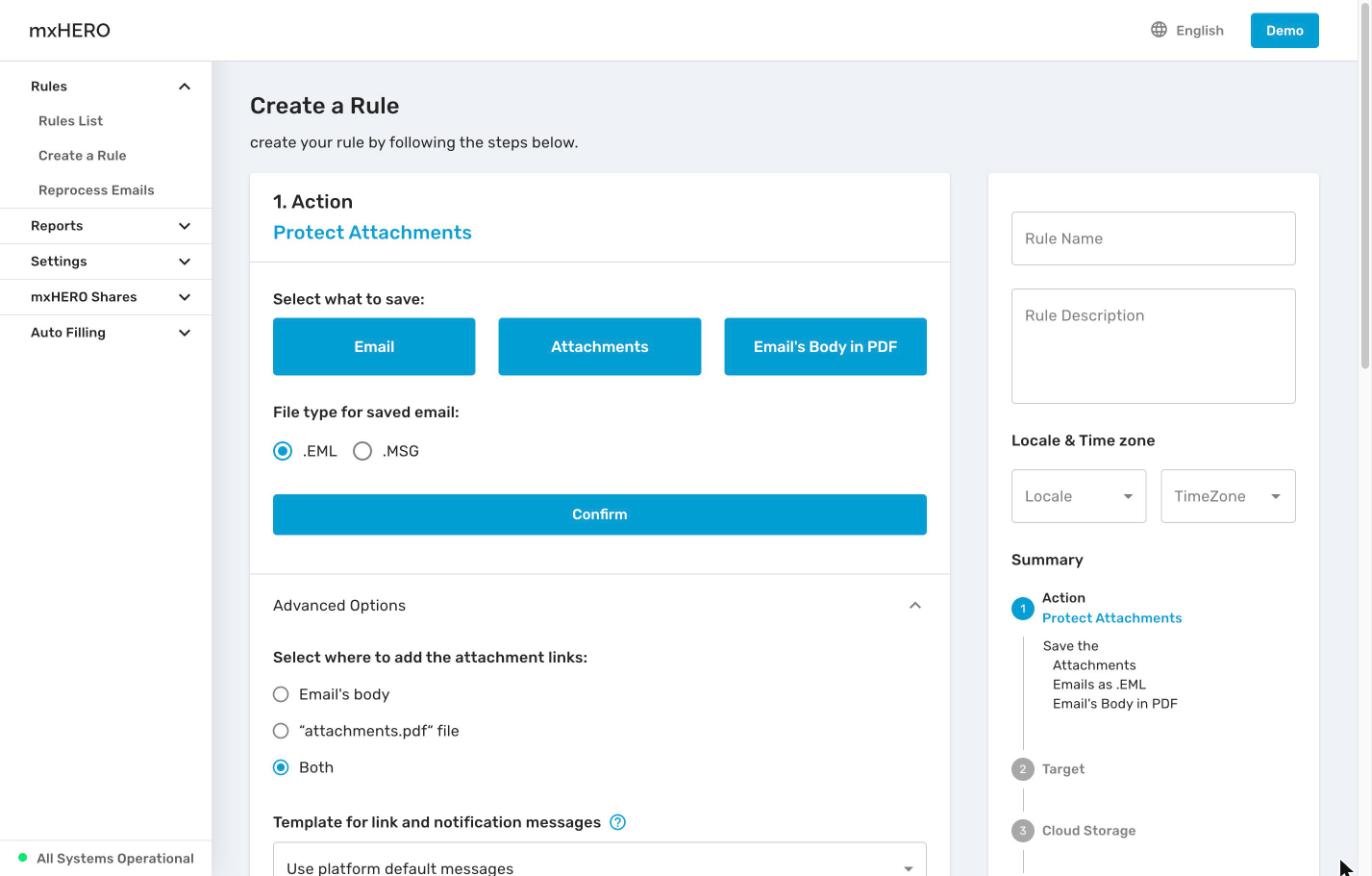Click the mxHERO logo
This screenshot has width=1372, height=876.
coord(69,30)
